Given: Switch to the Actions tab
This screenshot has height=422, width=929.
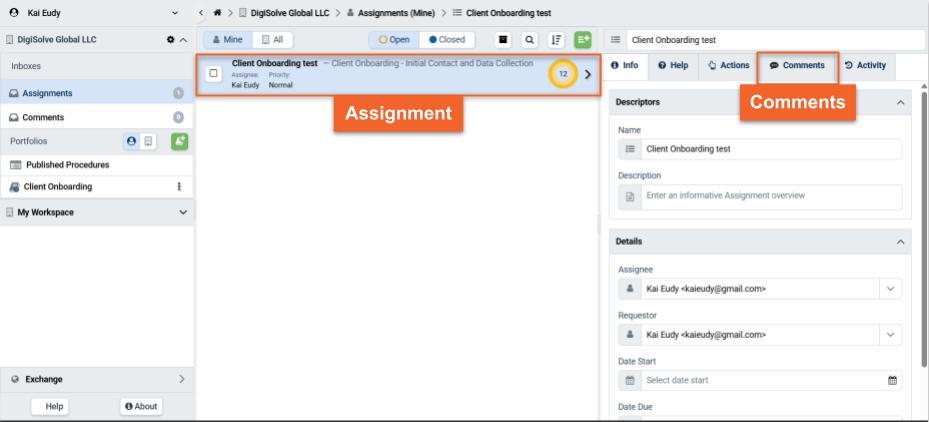Looking at the screenshot, I should pyautogui.click(x=729, y=65).
